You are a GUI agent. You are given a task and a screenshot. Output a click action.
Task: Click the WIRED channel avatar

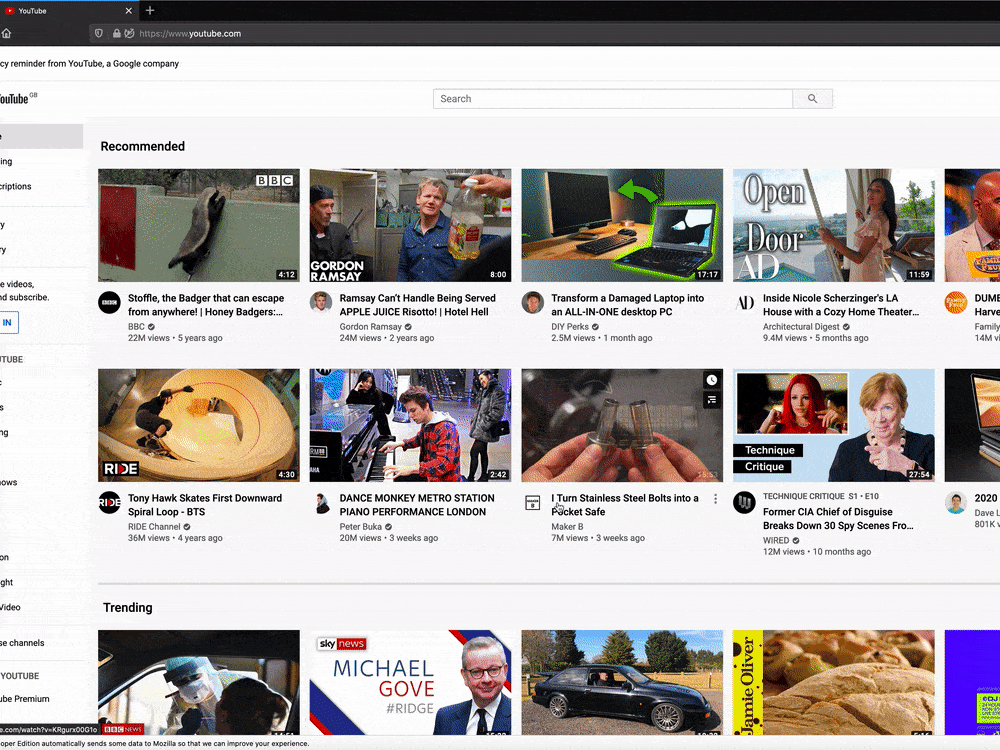744,503
